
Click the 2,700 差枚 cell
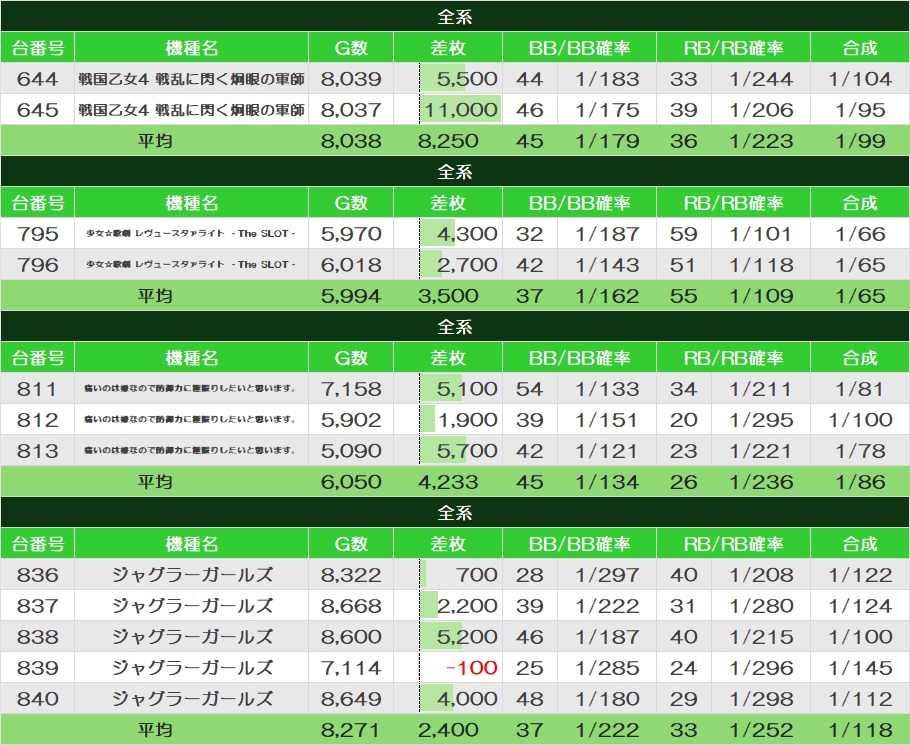448,265
